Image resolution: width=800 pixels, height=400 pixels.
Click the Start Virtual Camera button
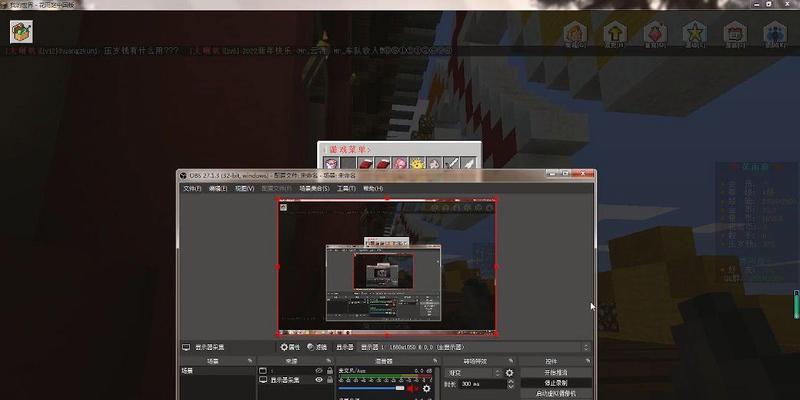point(556,393)
